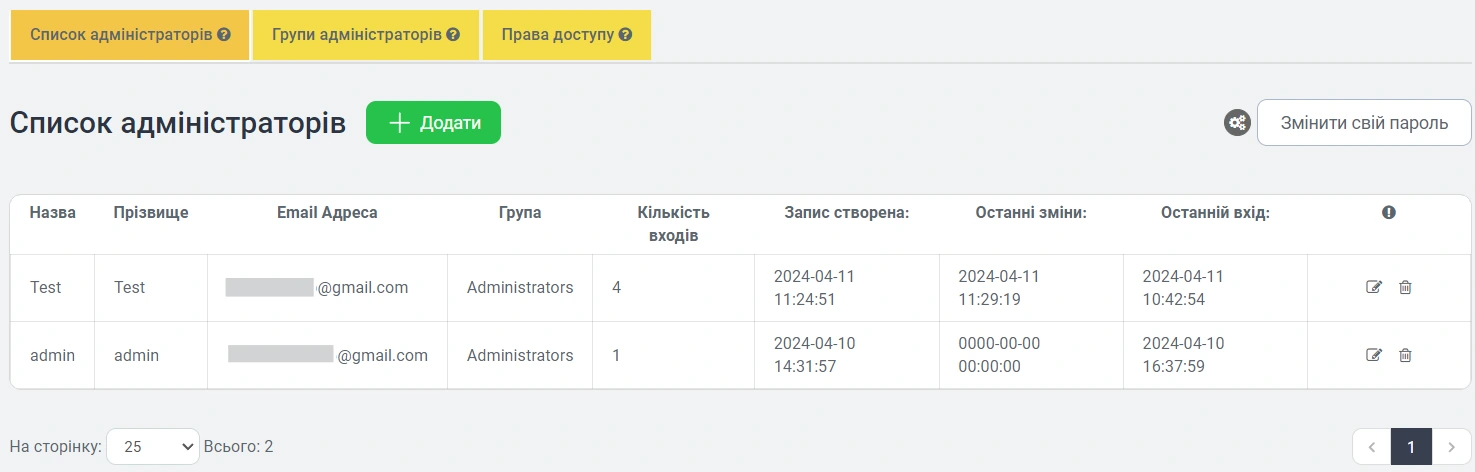The height and width of the screenshot is (472, 1475).
Task: Go to previous page arrow
Action: click(x=1371, y=447)
